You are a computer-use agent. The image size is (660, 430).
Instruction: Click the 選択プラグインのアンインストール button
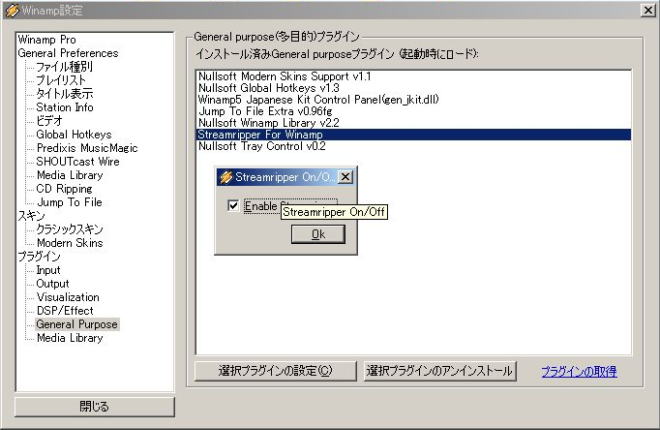(439, 371)
